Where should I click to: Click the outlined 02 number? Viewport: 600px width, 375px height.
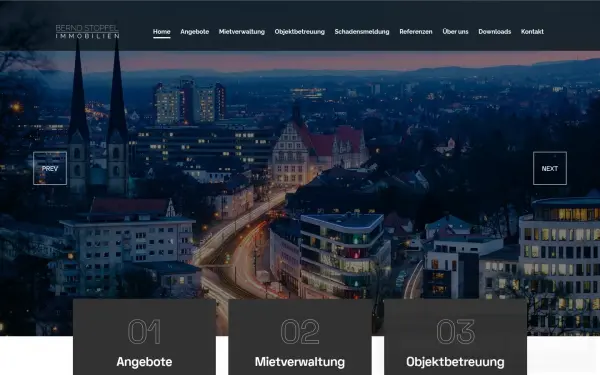click(x=300, y=332)
